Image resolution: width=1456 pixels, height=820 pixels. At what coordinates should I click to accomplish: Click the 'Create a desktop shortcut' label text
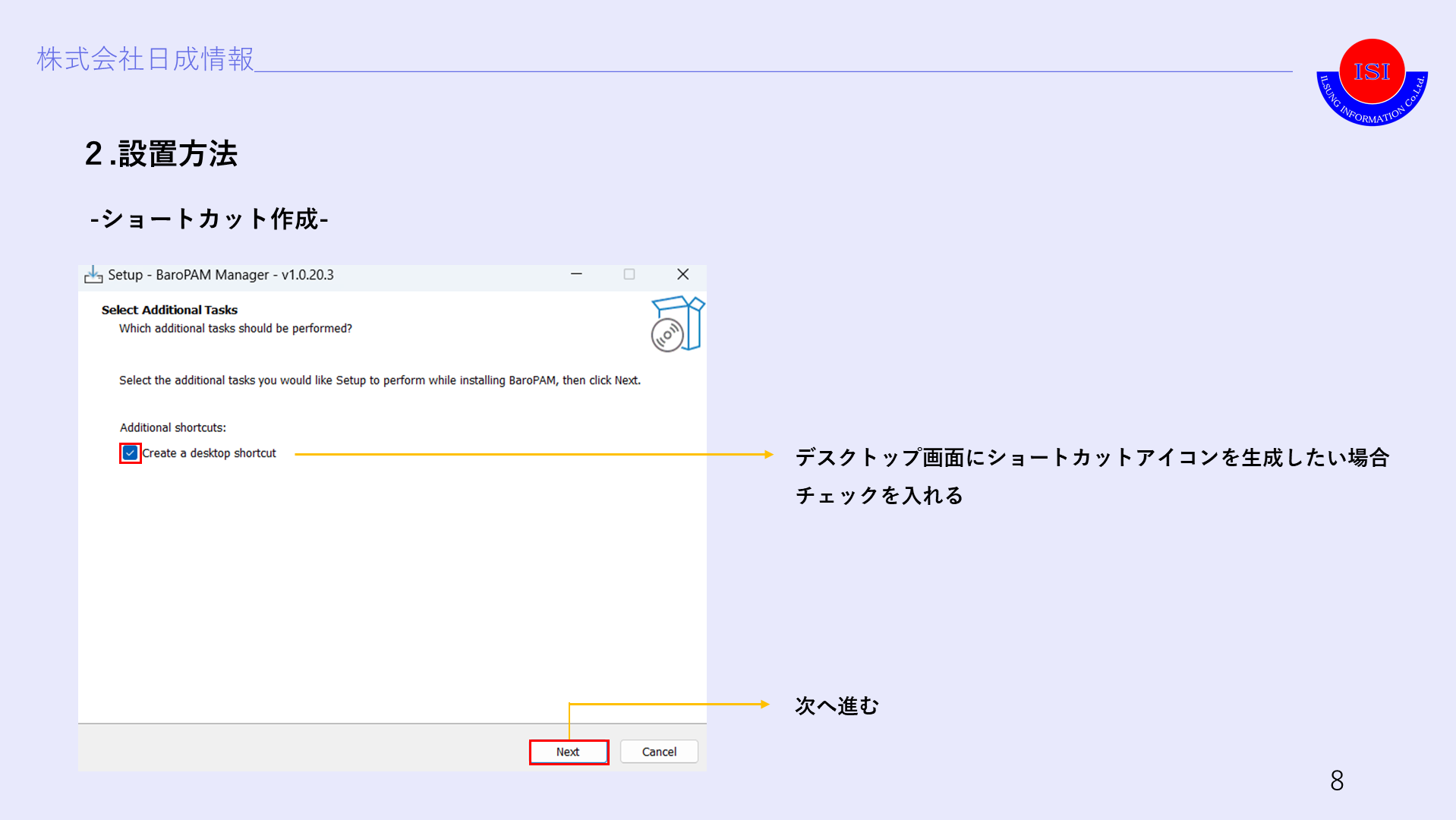click(x=210, y=453)
